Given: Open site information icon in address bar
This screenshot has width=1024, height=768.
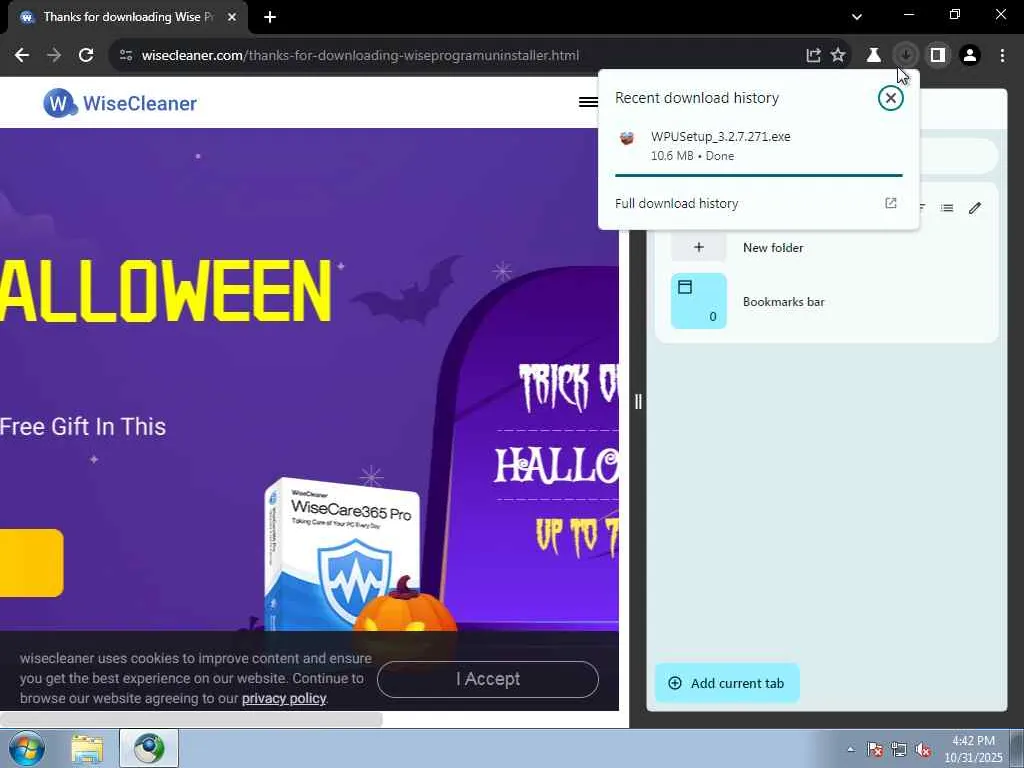Looking at the screenshot, I should (126, 56).
